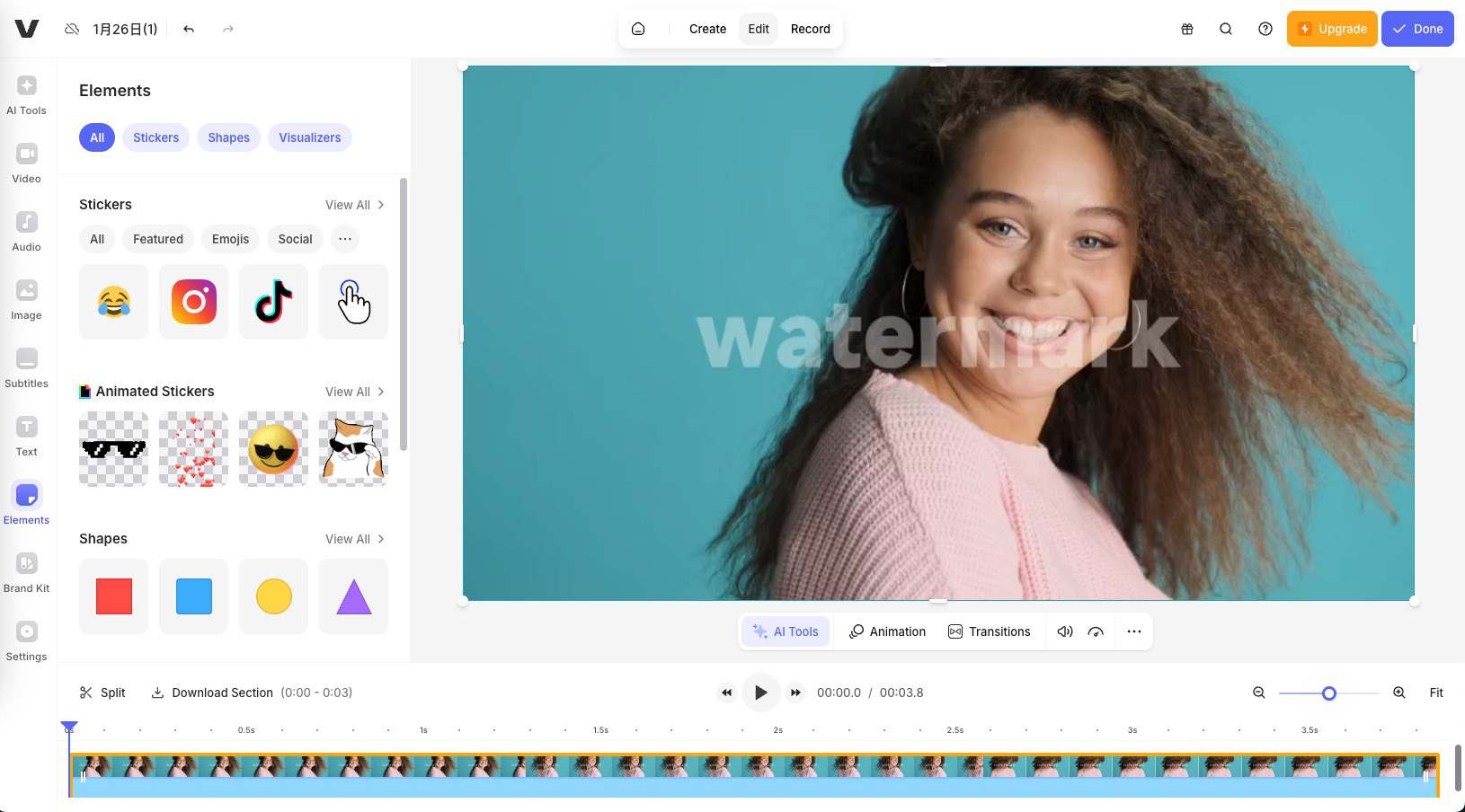
Task: Open the Text panel in sidebar
Action: coord(26,435)
